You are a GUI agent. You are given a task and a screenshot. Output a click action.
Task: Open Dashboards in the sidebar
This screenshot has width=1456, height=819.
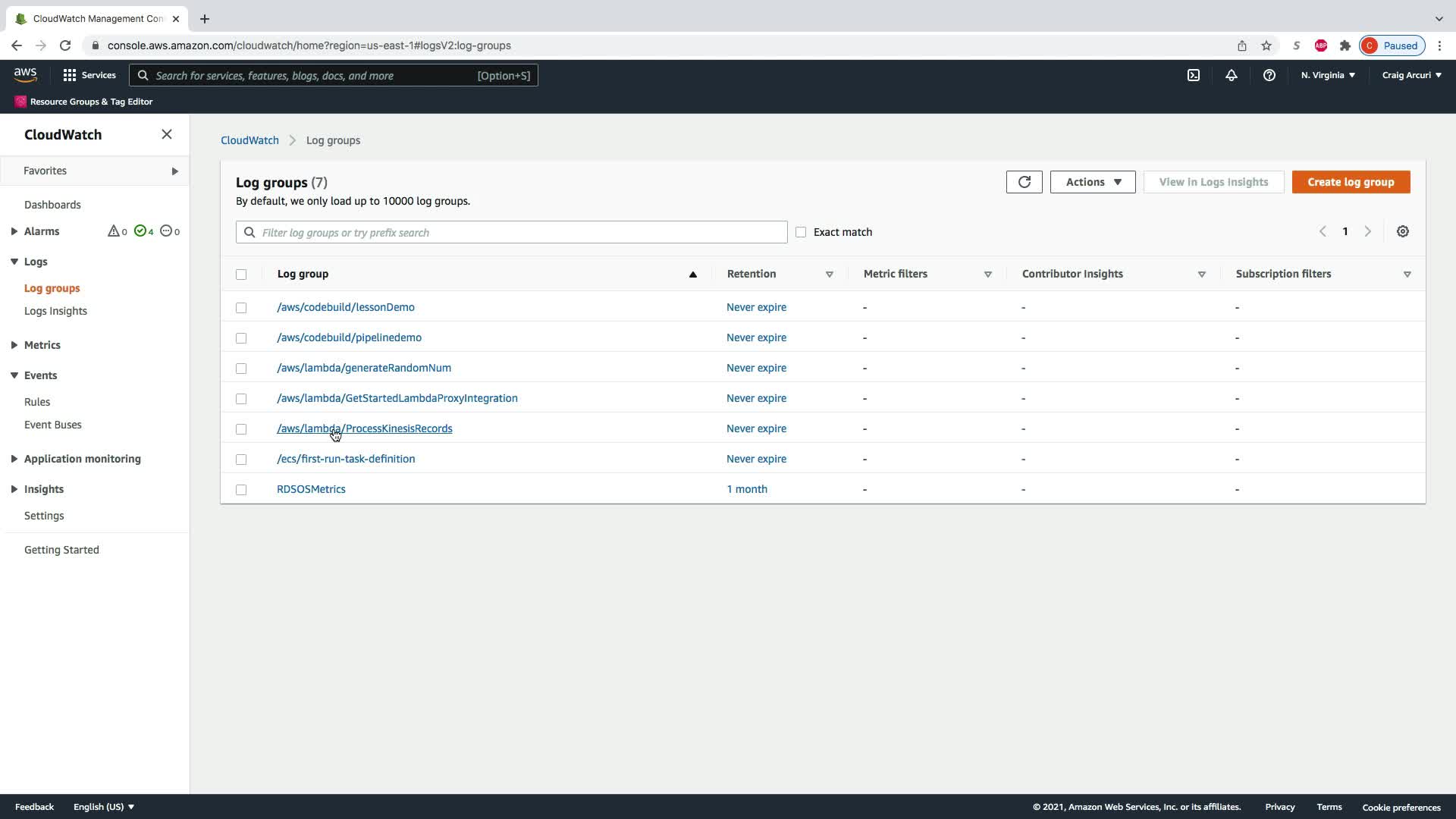(52, 205)
